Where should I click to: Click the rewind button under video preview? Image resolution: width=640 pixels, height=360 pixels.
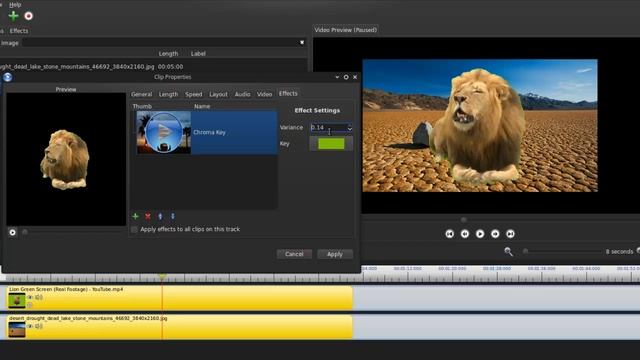tap(464, 233)
